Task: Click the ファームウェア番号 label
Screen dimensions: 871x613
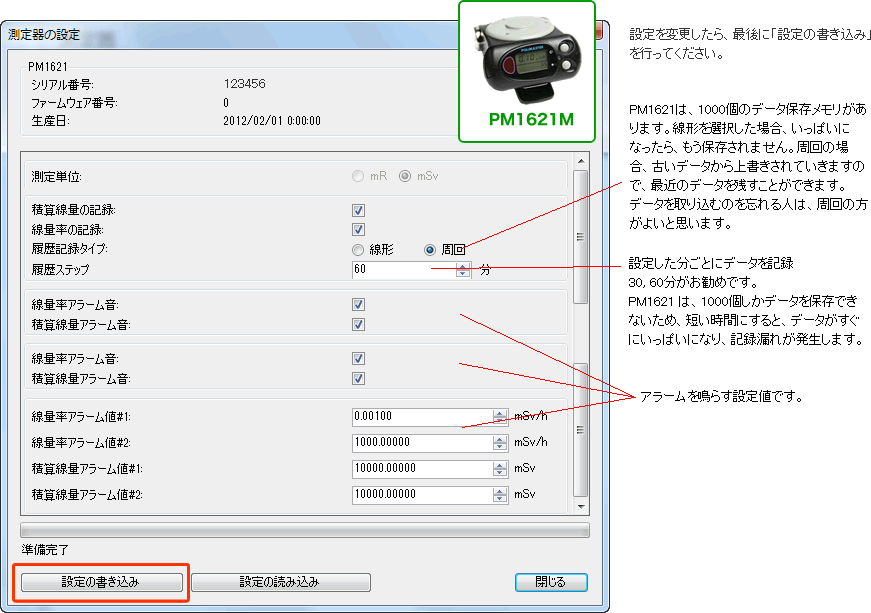Action: coord(74,103)
